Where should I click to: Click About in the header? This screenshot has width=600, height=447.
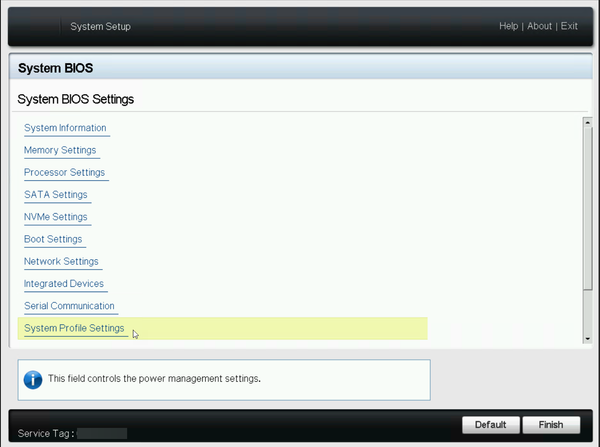point(540,26)
